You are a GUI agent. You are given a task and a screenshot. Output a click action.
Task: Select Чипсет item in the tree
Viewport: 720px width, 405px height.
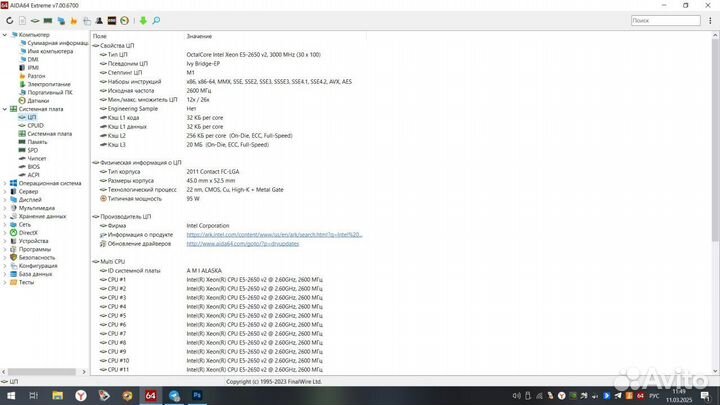[36, 158]
